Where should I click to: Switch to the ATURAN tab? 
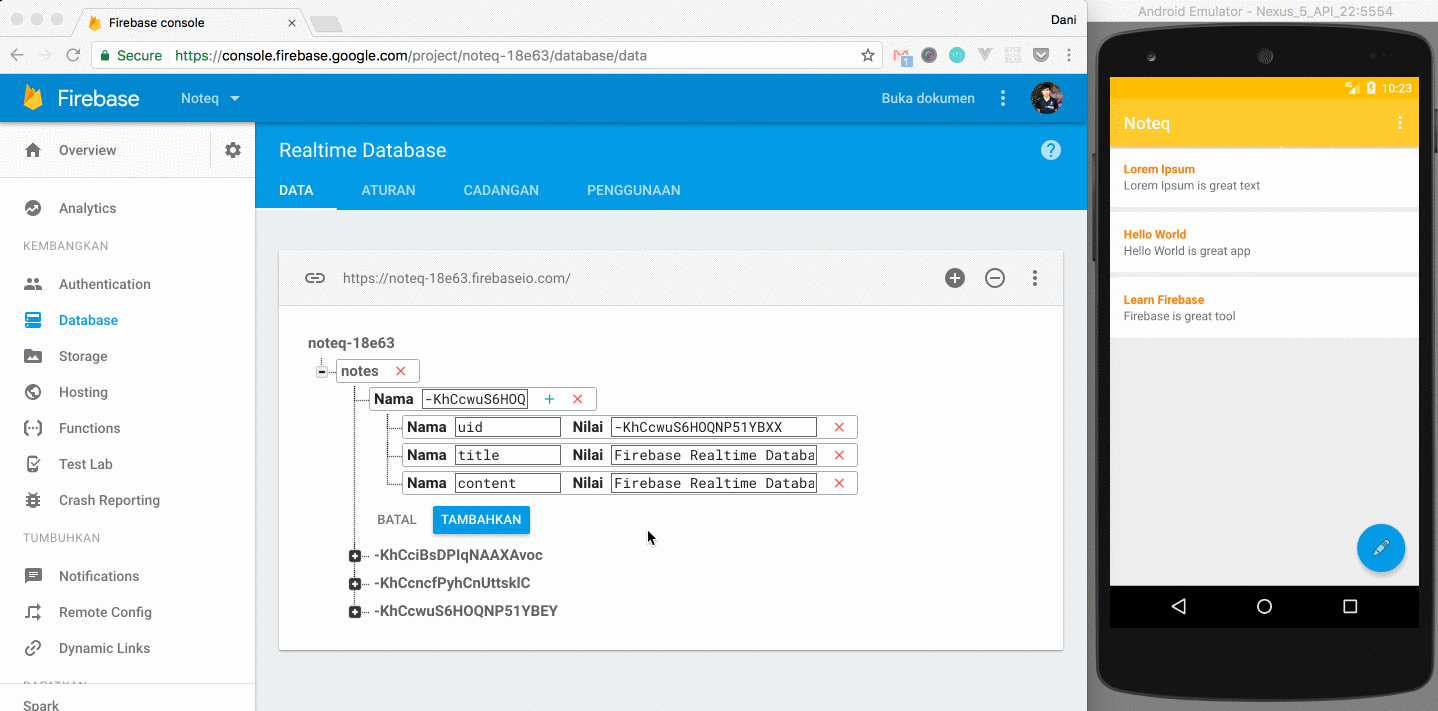(388, 190)
